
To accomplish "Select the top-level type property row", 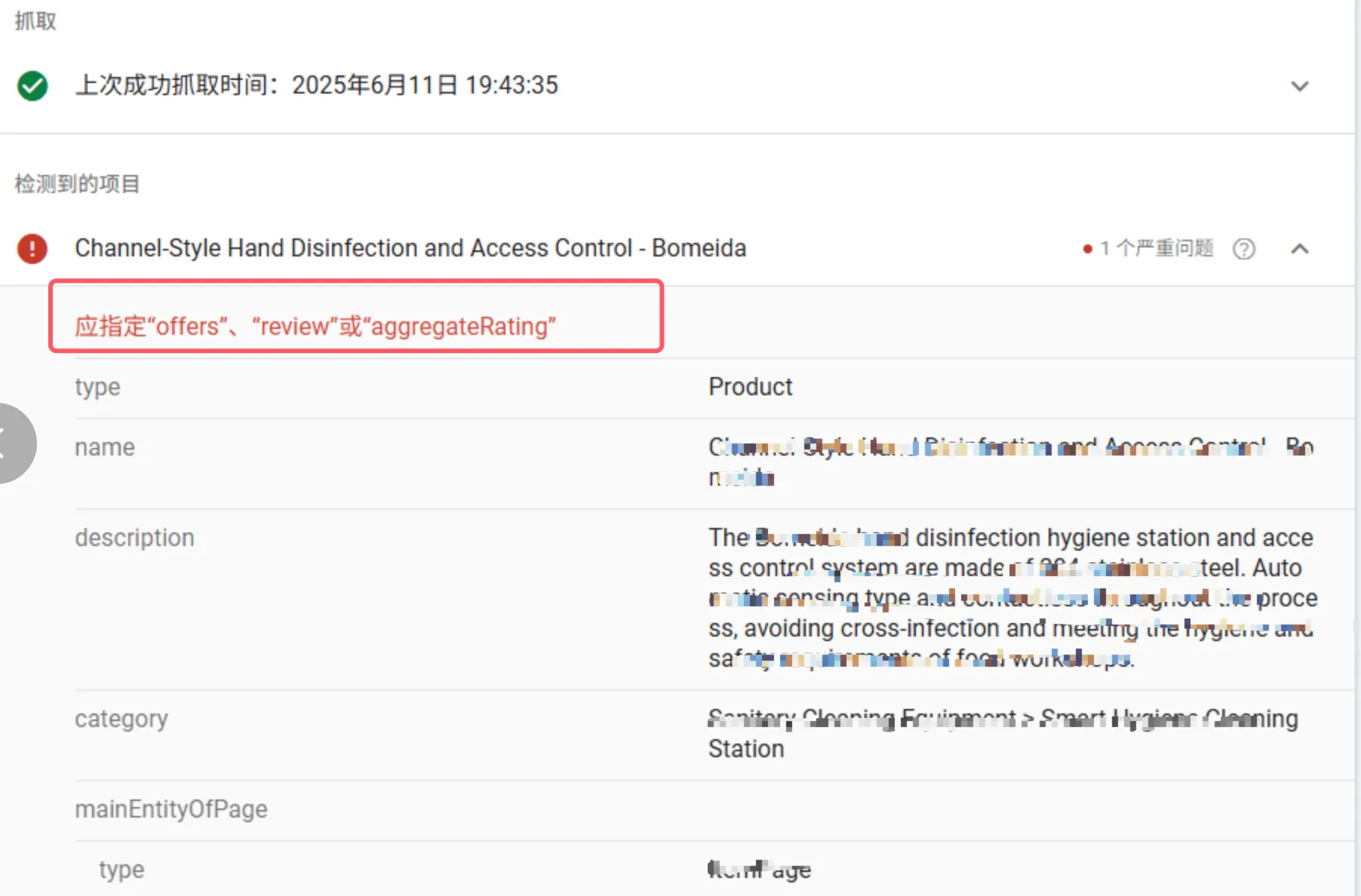I will [97, 387].
